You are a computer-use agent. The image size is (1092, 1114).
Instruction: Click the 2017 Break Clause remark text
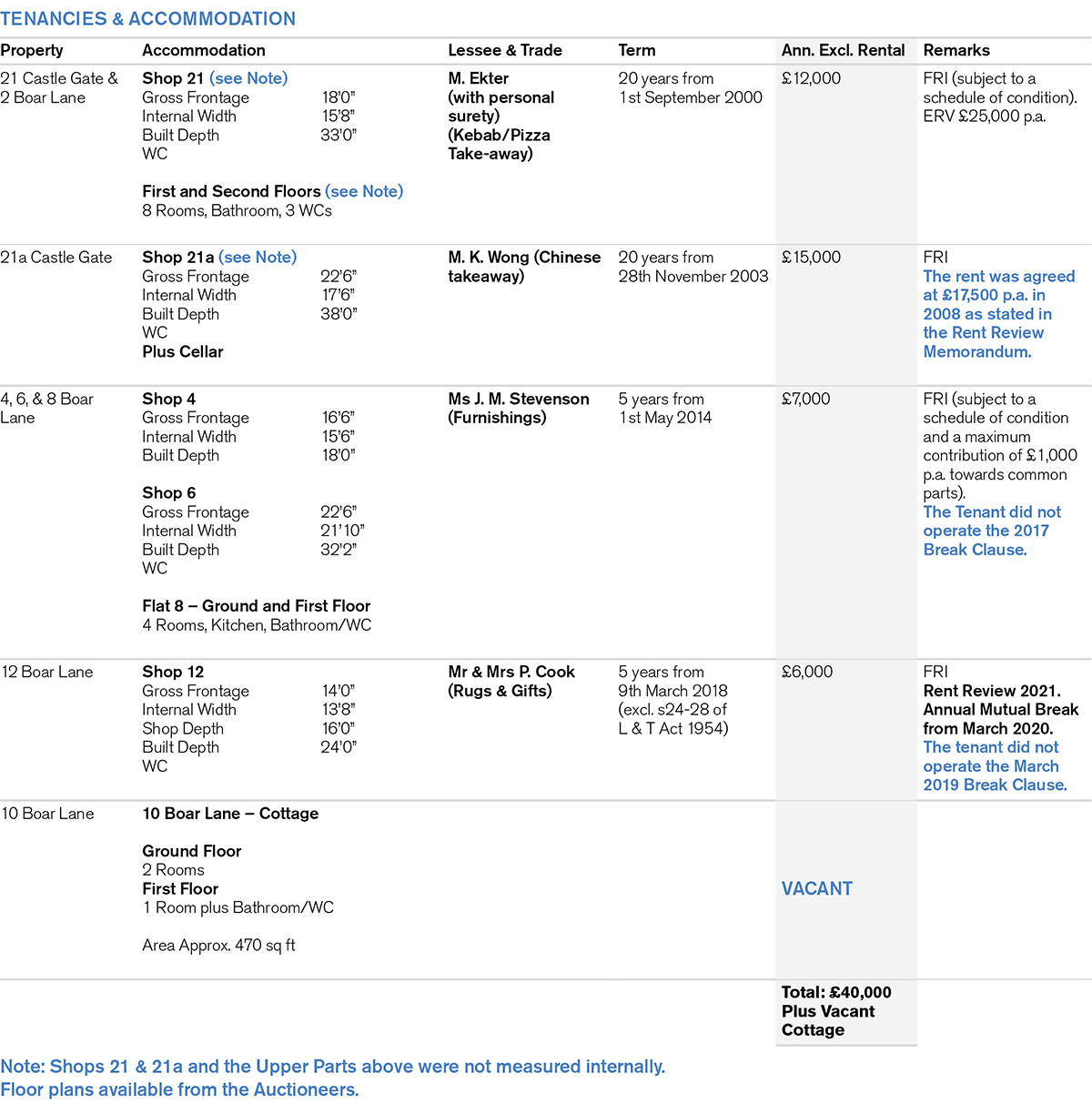pyautogui.click(x=991, y=531)
